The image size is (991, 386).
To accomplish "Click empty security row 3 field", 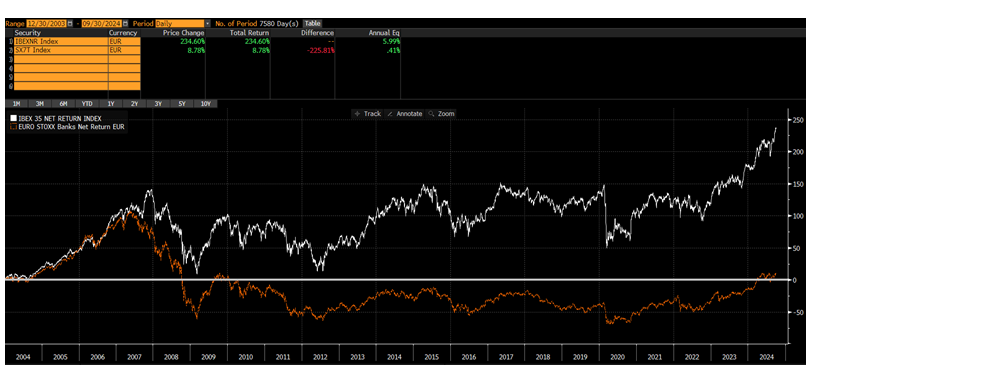I will (x=61, y=59).
